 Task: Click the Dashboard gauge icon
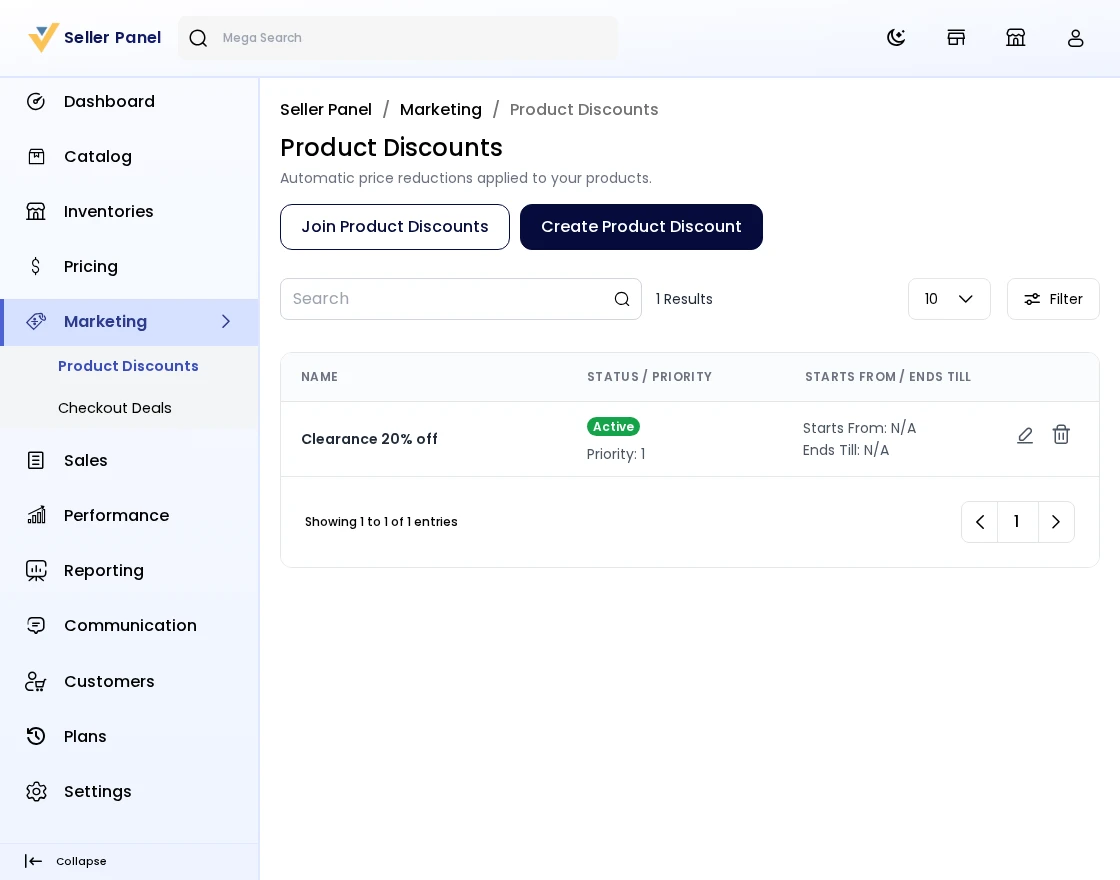36,101
